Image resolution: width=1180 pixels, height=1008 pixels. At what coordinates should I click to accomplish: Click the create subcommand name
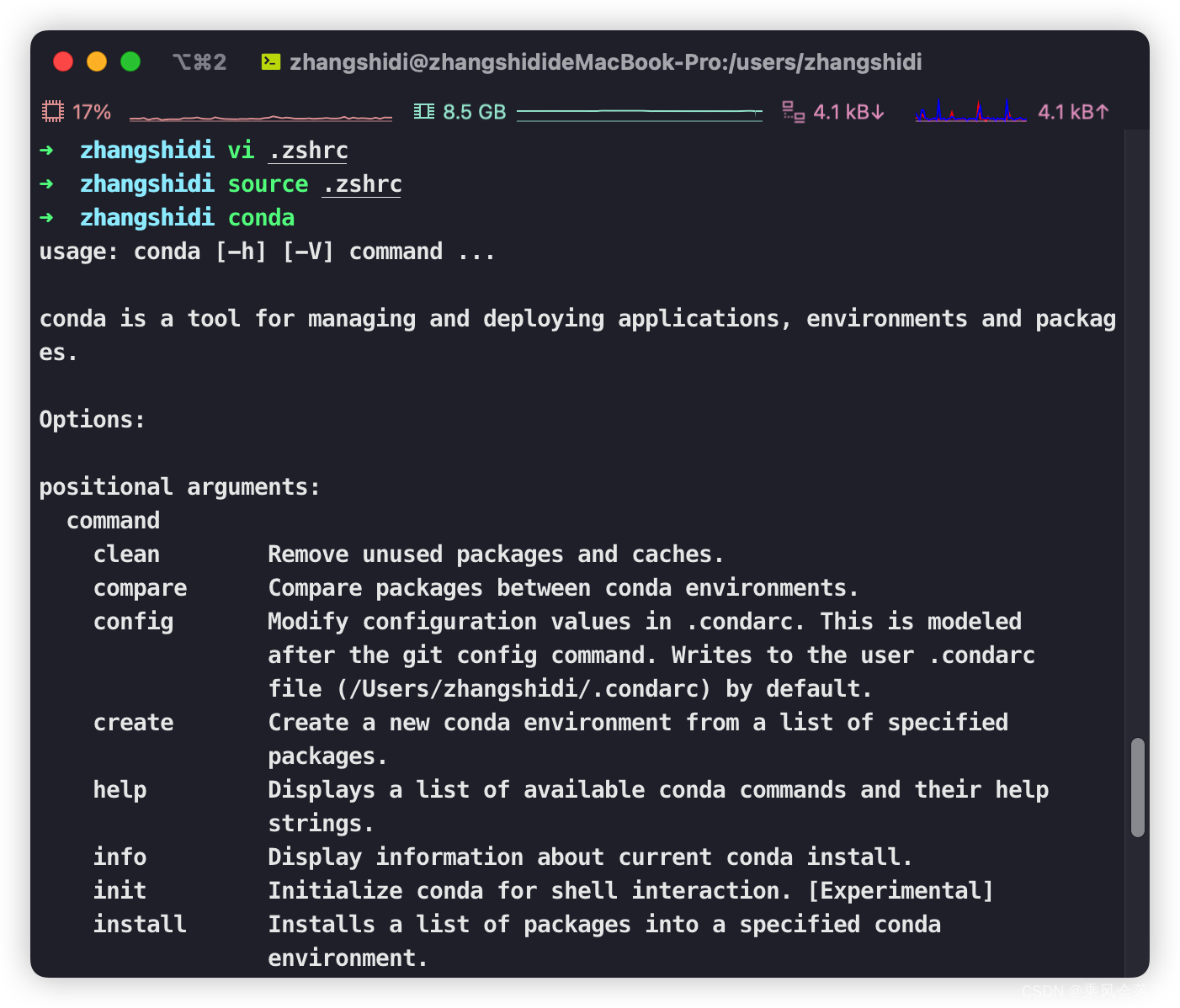coord(133,723)
